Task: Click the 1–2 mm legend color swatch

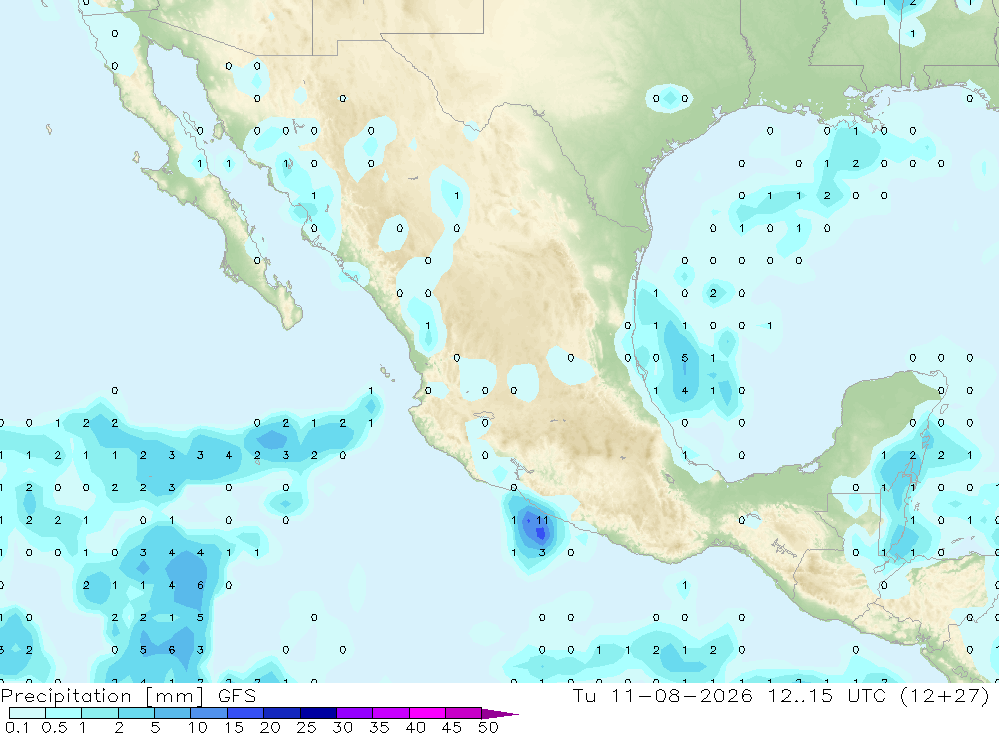Action: click(100, 713)
